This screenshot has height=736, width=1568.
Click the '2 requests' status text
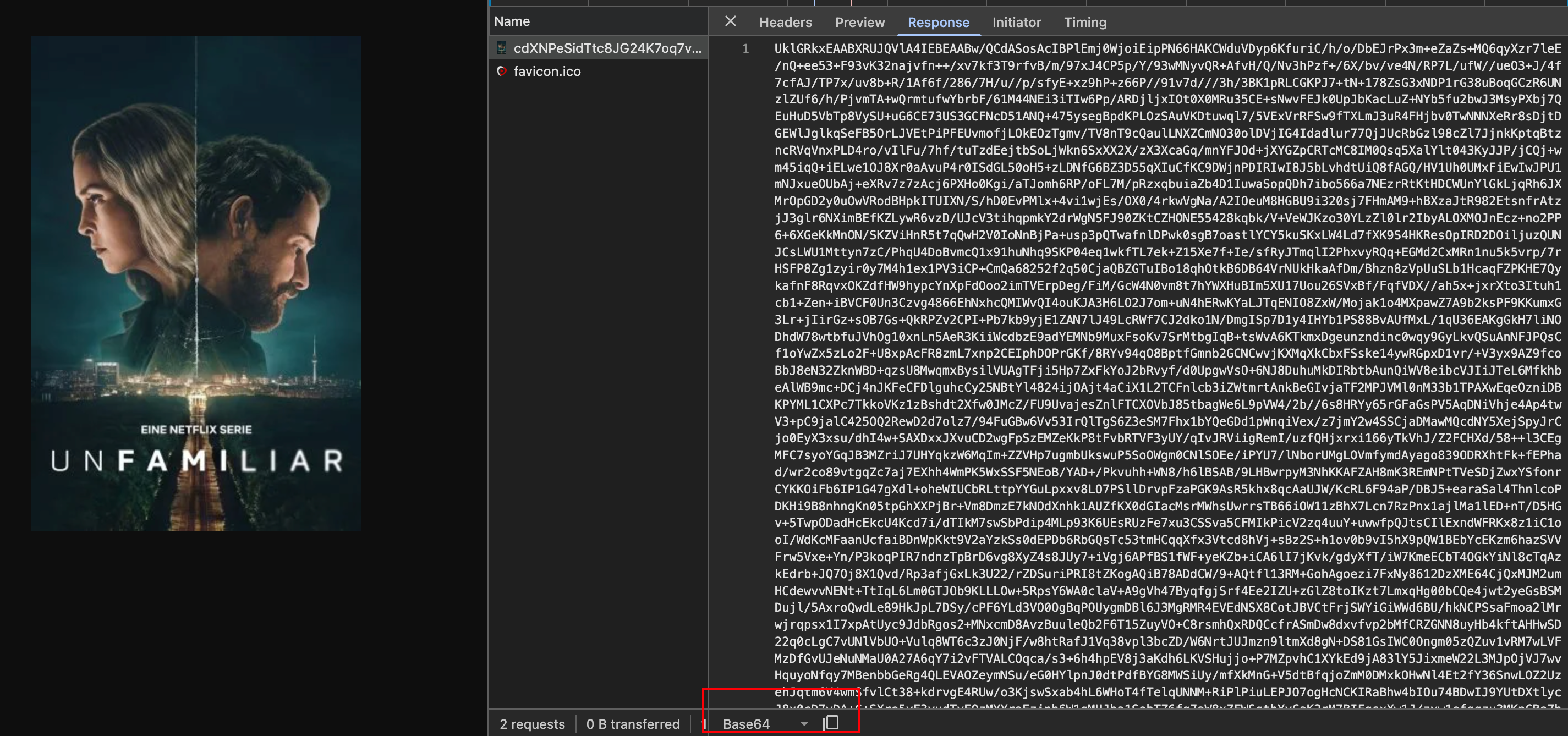[532, 724]
